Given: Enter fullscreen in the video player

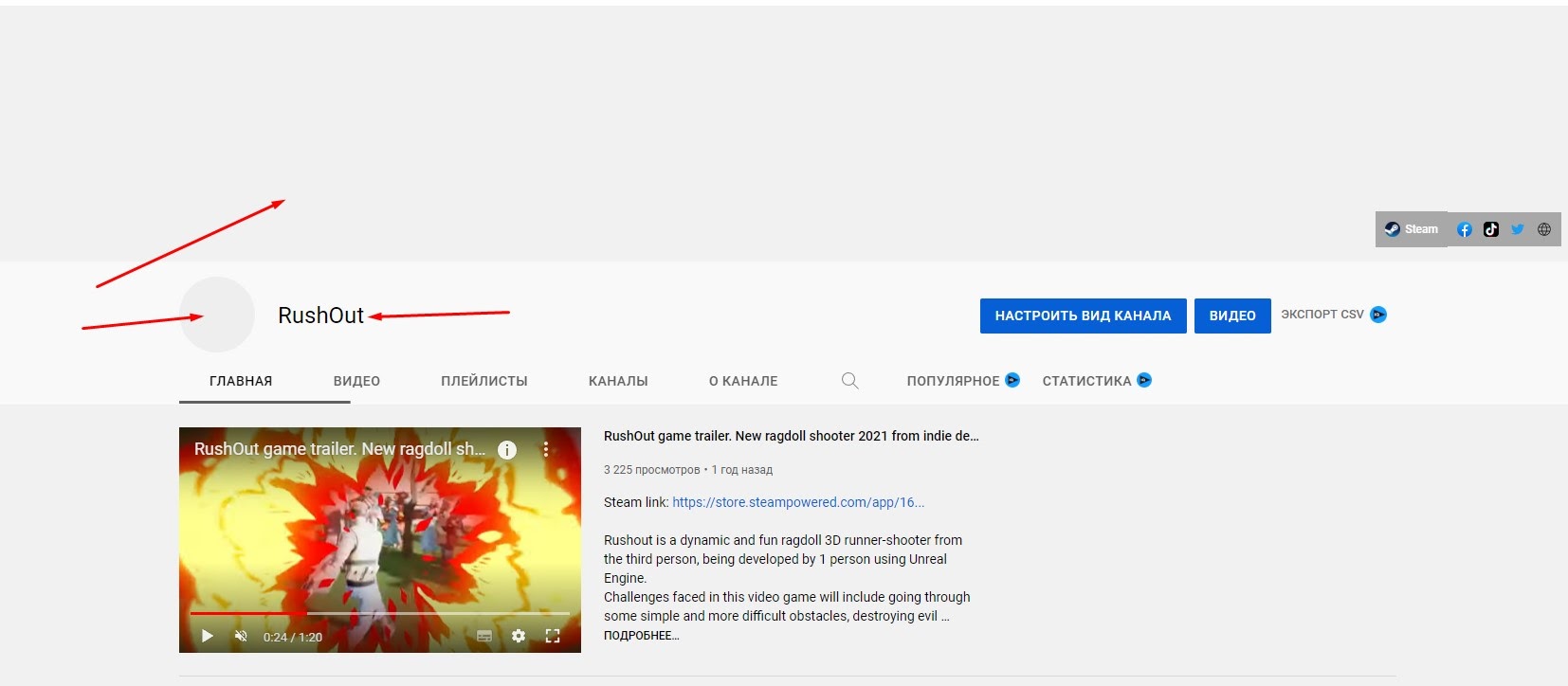Looking at the screenshot, I should pyautogui.click(x=553, y=636).
